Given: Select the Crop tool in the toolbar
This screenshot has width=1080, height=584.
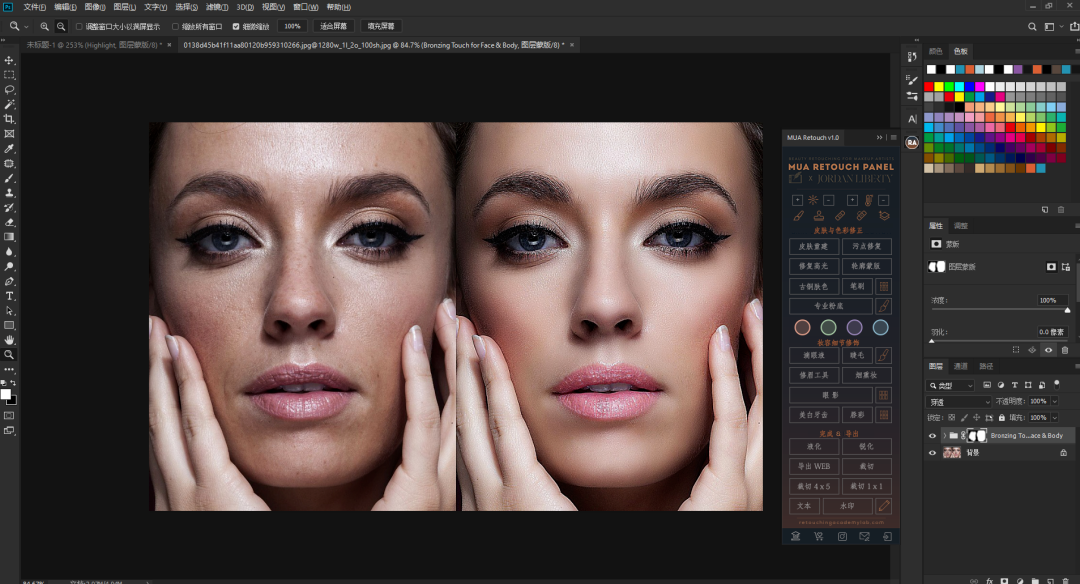Looking at the screenshot, I should (x=10, y=119).
